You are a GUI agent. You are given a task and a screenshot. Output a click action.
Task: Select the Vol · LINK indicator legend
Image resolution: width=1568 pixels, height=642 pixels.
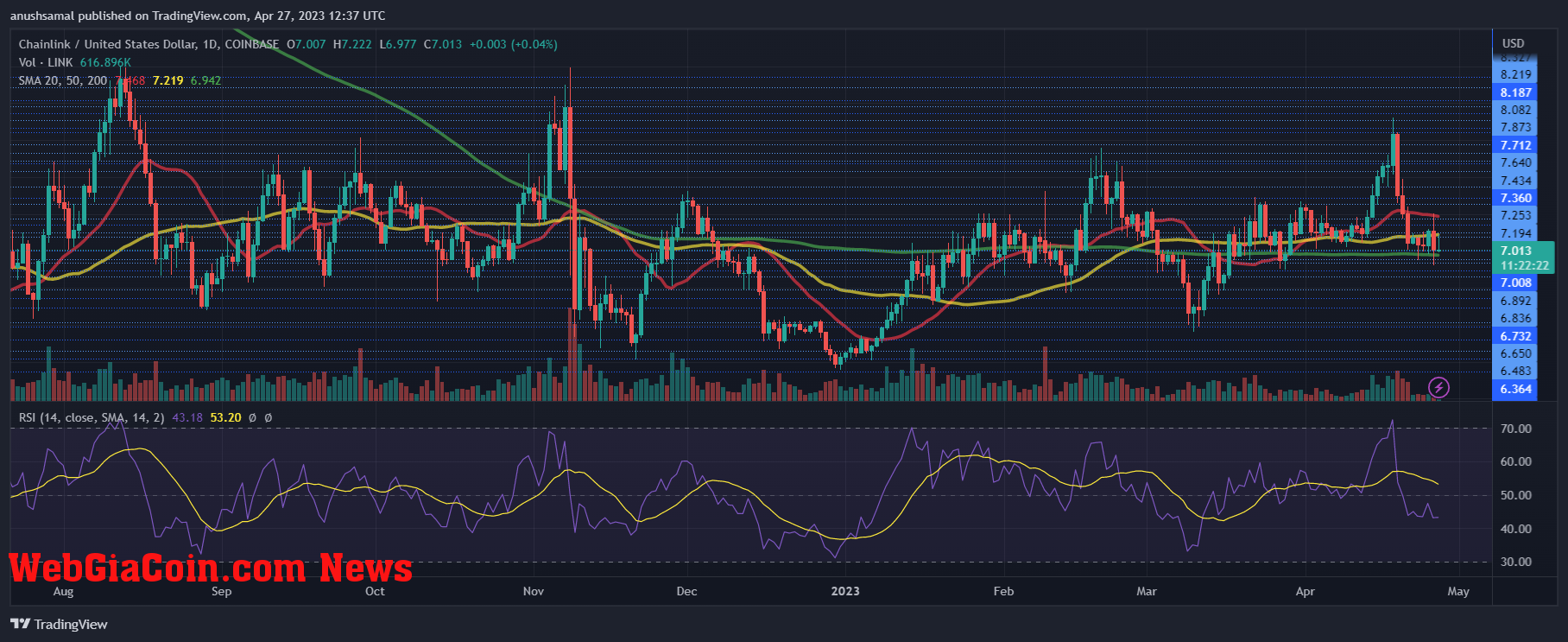tap(46, 62)
